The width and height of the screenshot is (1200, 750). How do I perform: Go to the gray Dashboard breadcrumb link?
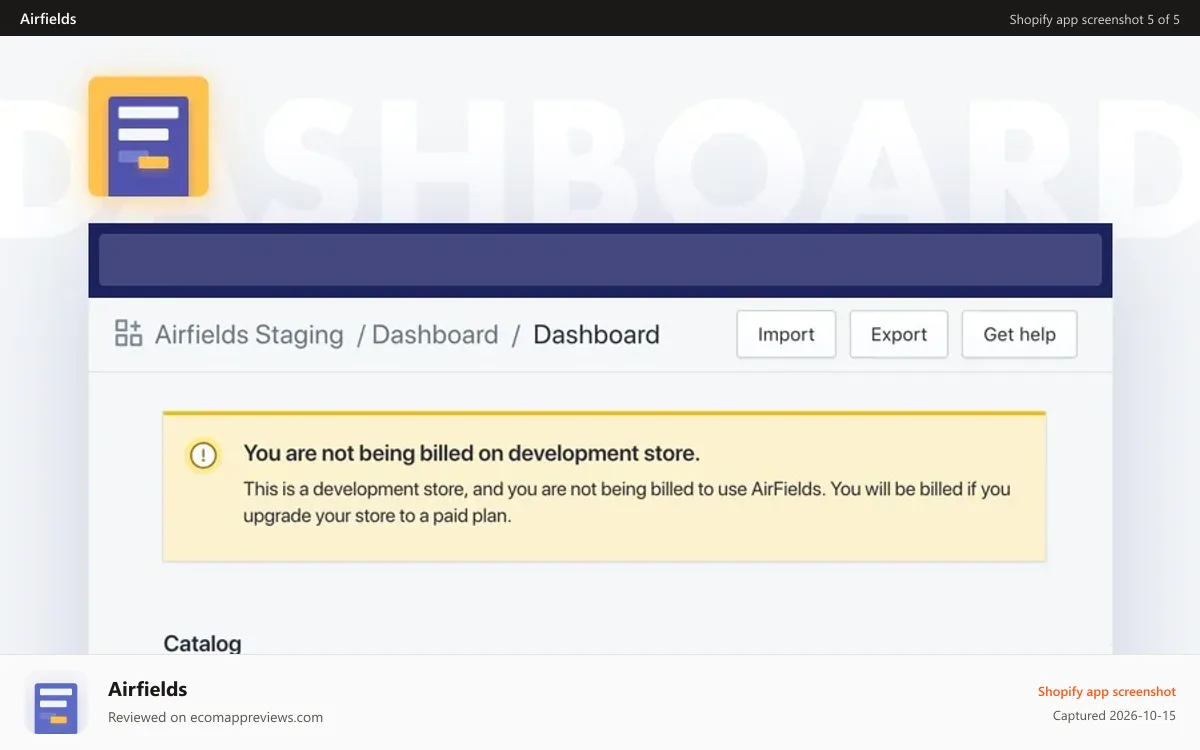pyautogui.click(x=435, y=334)
